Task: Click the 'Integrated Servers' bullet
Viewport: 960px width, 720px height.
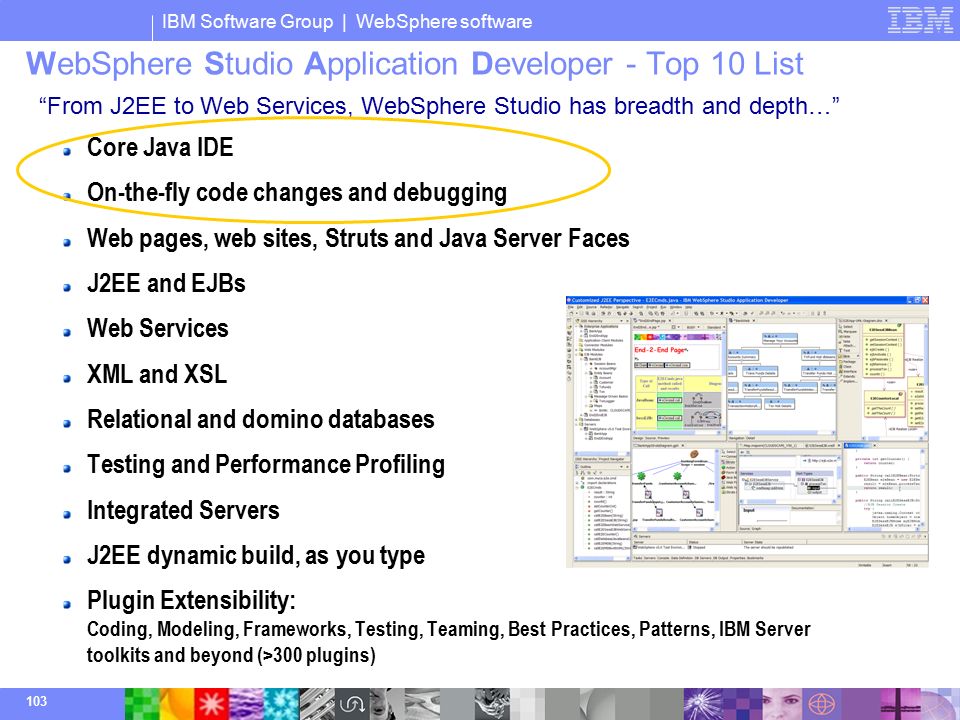Action: [183, 510]
